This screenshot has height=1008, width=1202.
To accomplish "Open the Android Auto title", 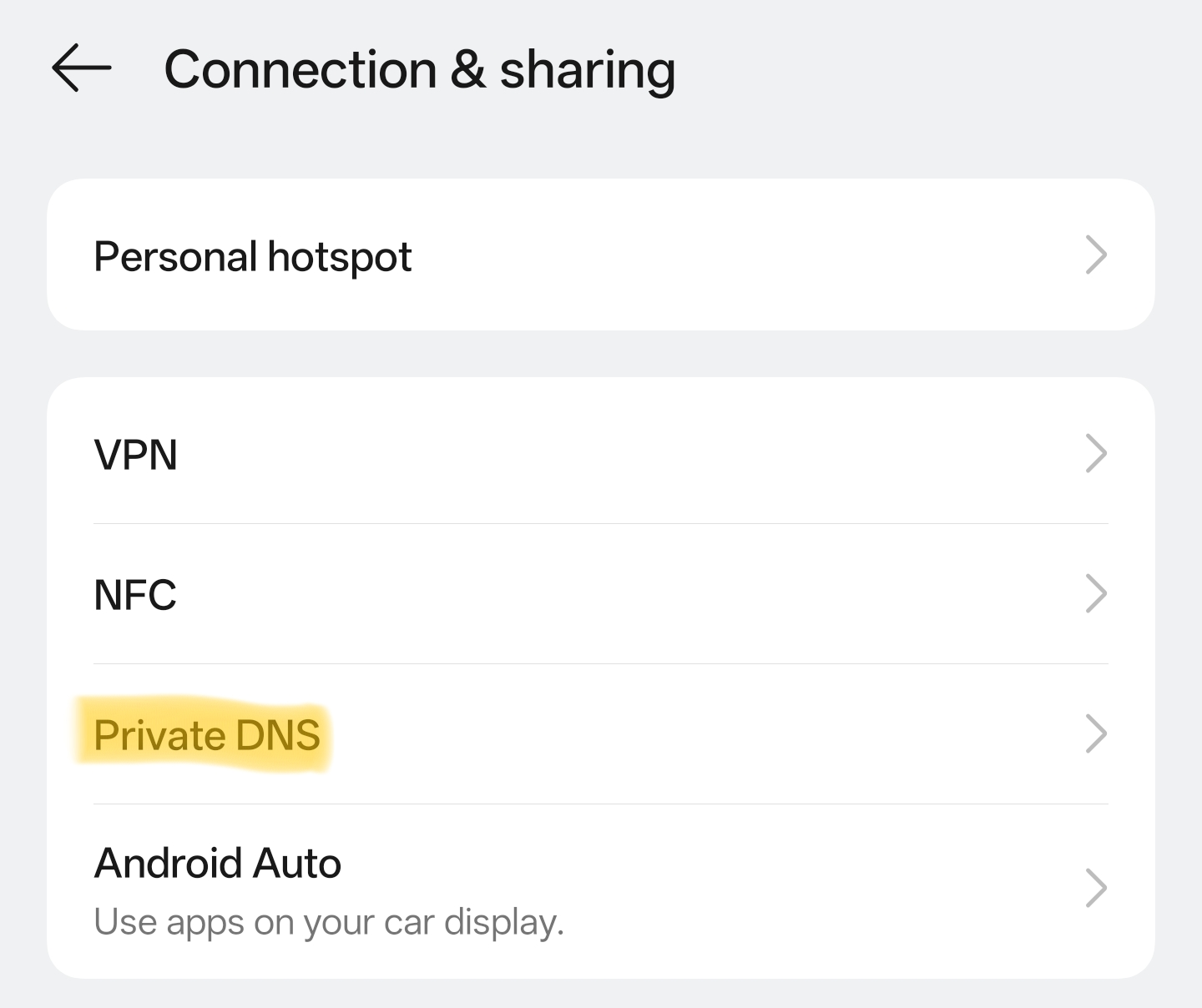I will pyautogui.click(x=217, y=863).
